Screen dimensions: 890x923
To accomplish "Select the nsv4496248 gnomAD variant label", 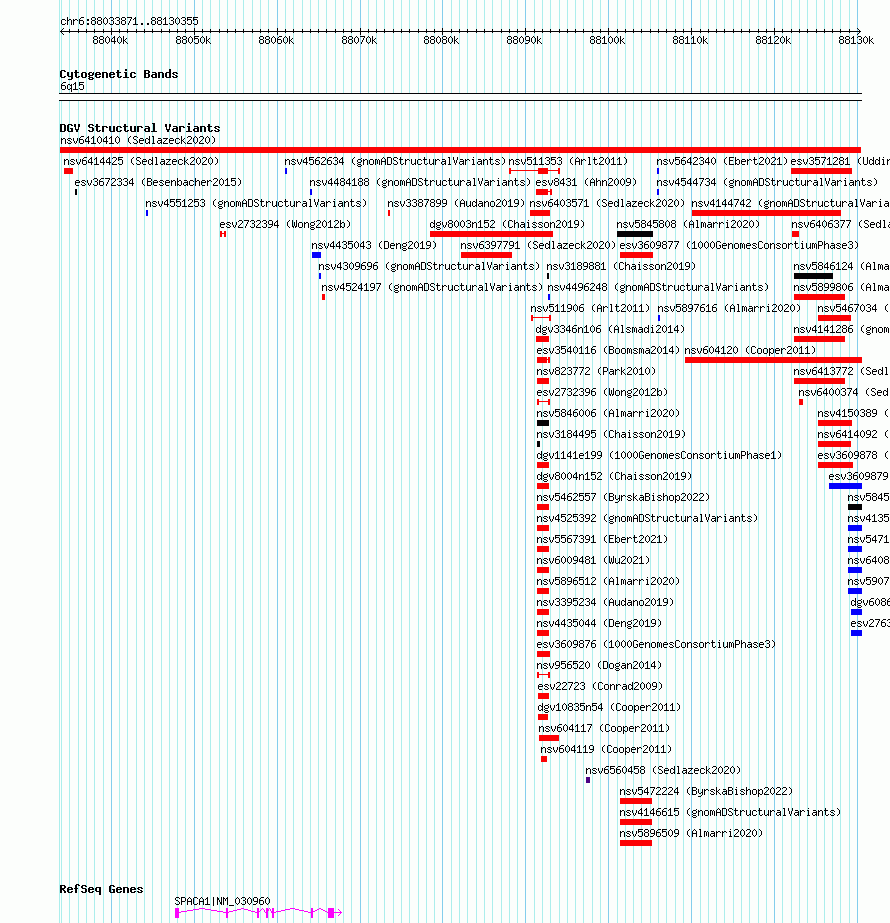I will (x=658, y=287).
